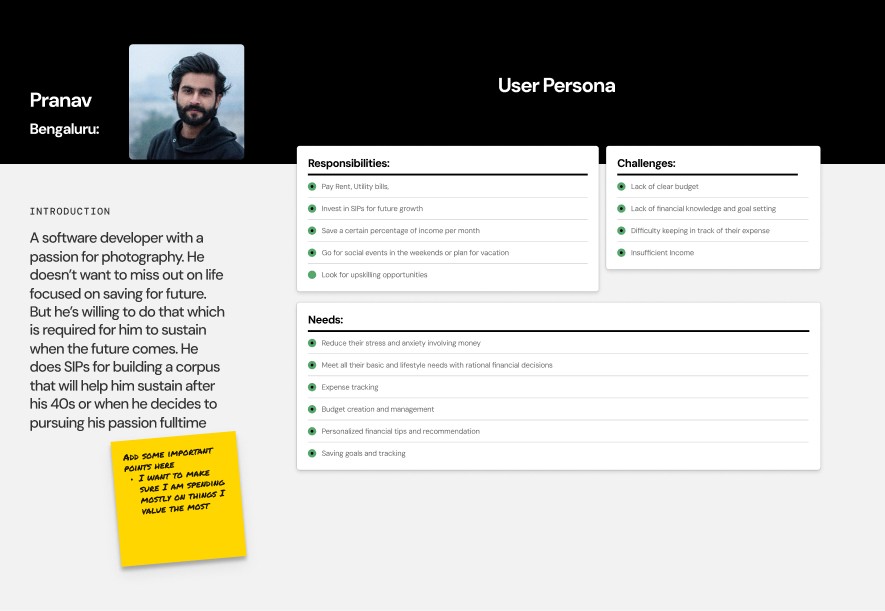Image resolution: width=885 pixels, height=611 pixels.
Task: Select the Responsibilities: heading
Action: pos(349,164)
